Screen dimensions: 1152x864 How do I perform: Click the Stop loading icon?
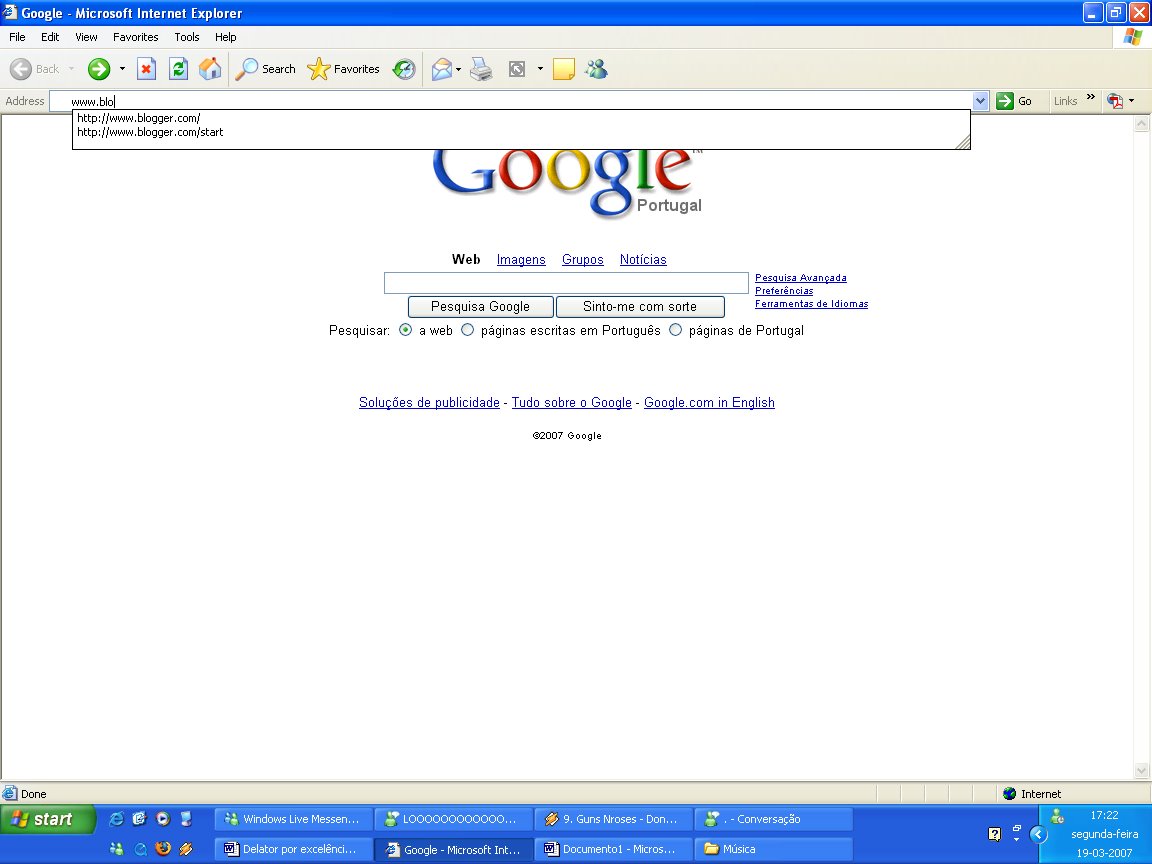147,69
